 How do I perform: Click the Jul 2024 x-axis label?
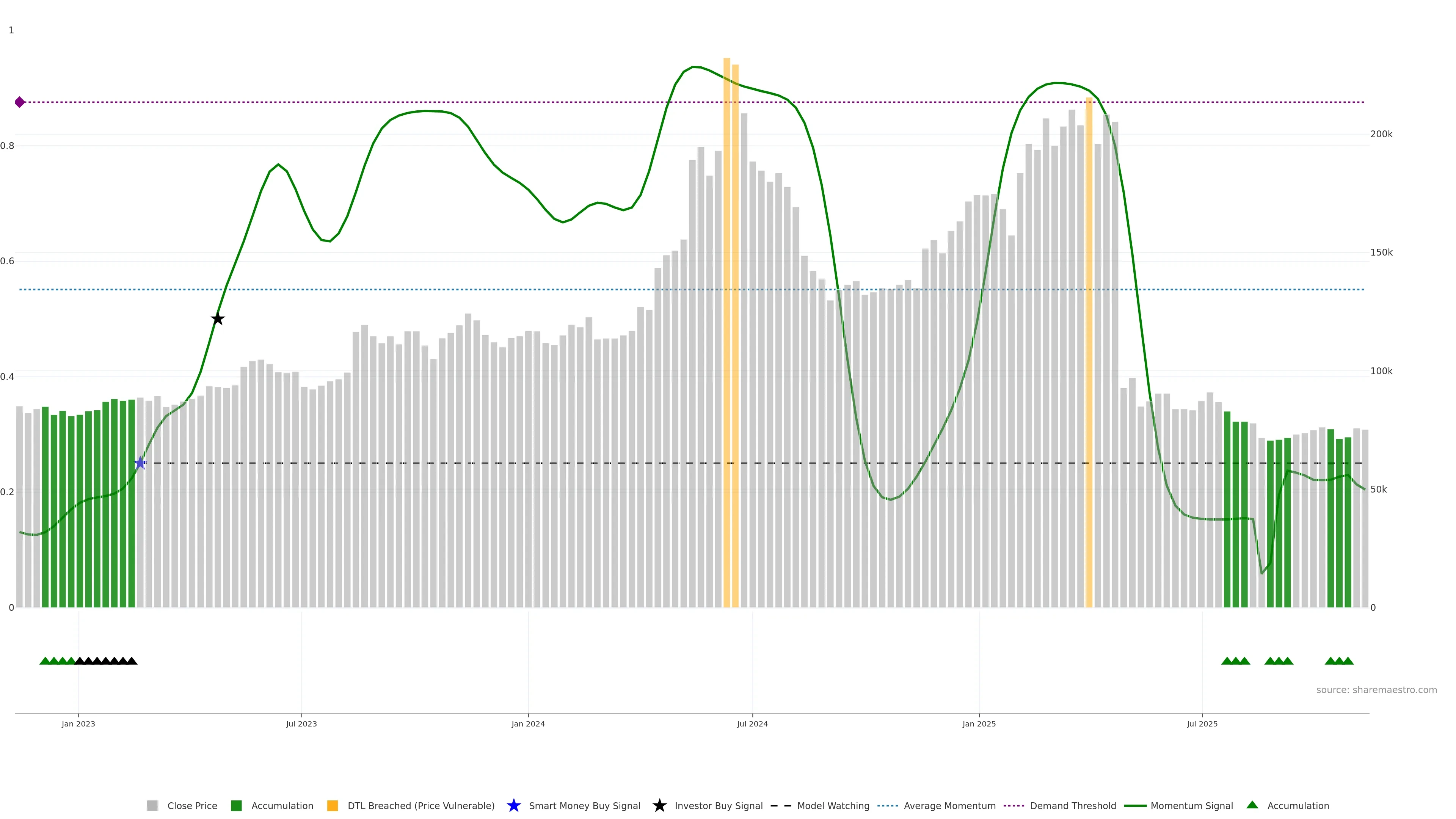pos(752,723)
